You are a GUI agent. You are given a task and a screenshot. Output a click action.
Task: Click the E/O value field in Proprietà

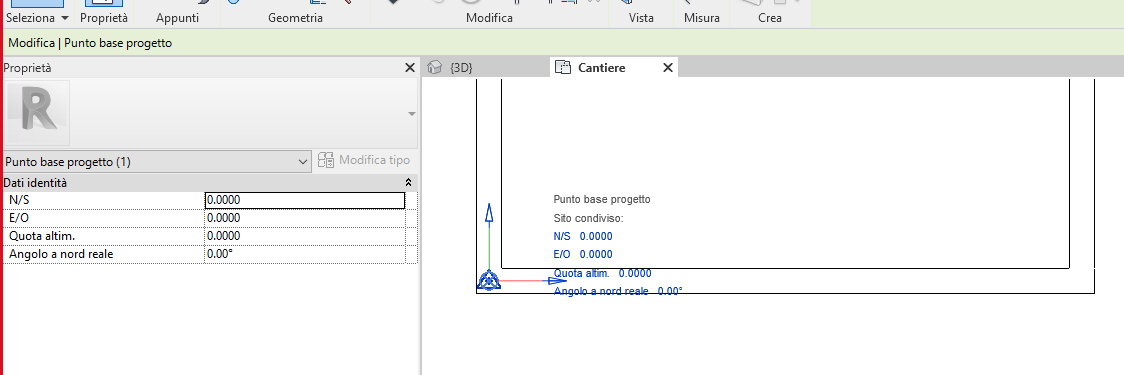305,218
